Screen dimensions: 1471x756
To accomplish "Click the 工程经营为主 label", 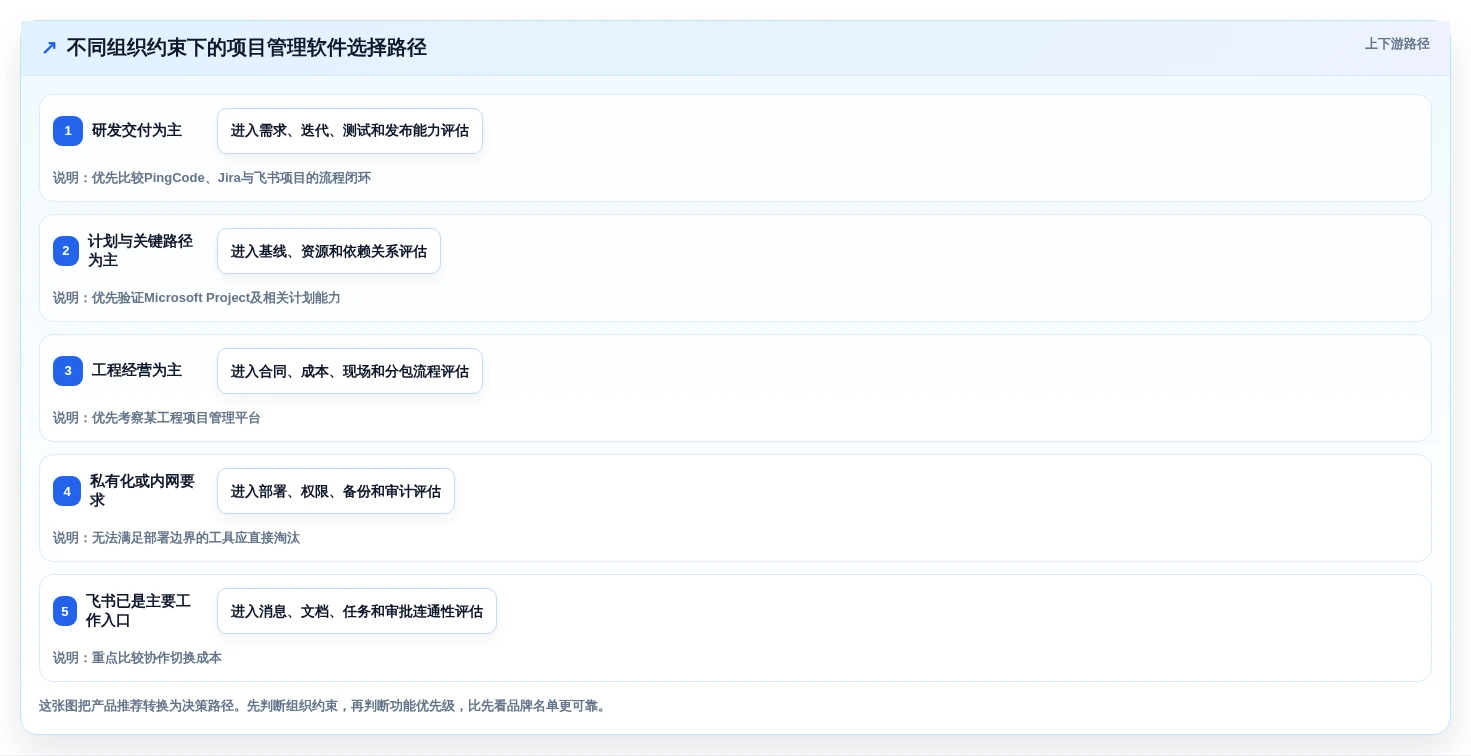I will coord(137,370).
